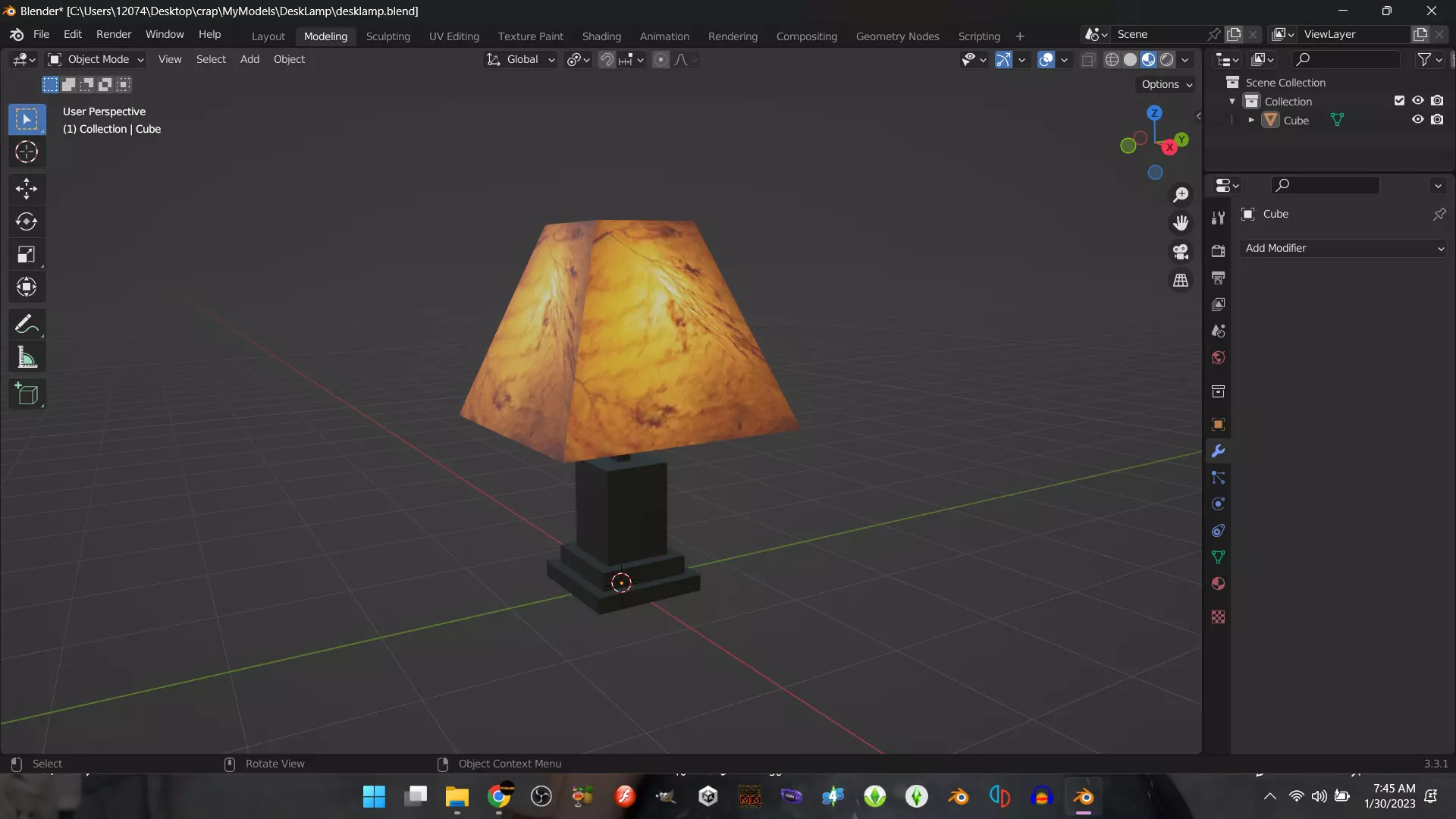The width and height of the screenshot is (1456, 819).
Task: Toggle the camera view icon
Action: [1181, 252]
